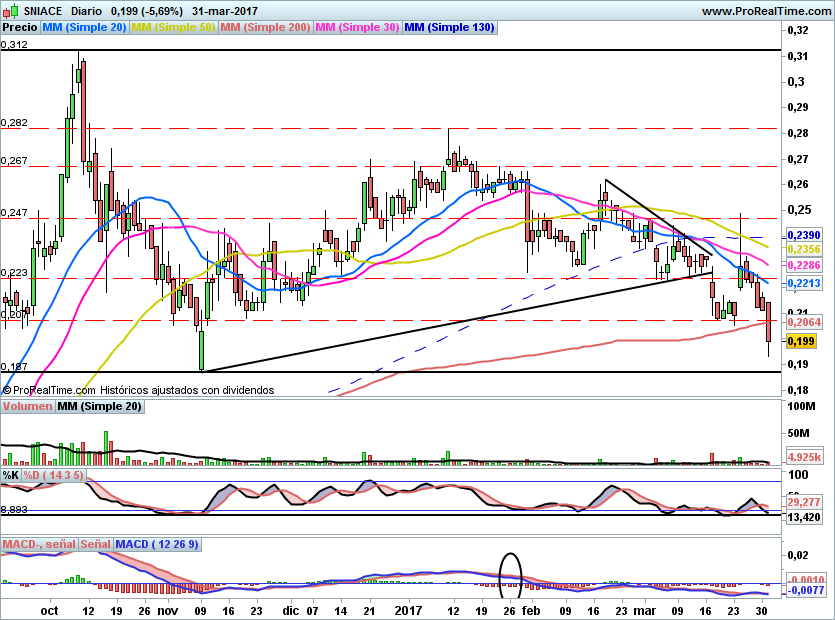Open the www.ProRealTime.com link
This screenshot has width=835, height=620.
point(767,10)
